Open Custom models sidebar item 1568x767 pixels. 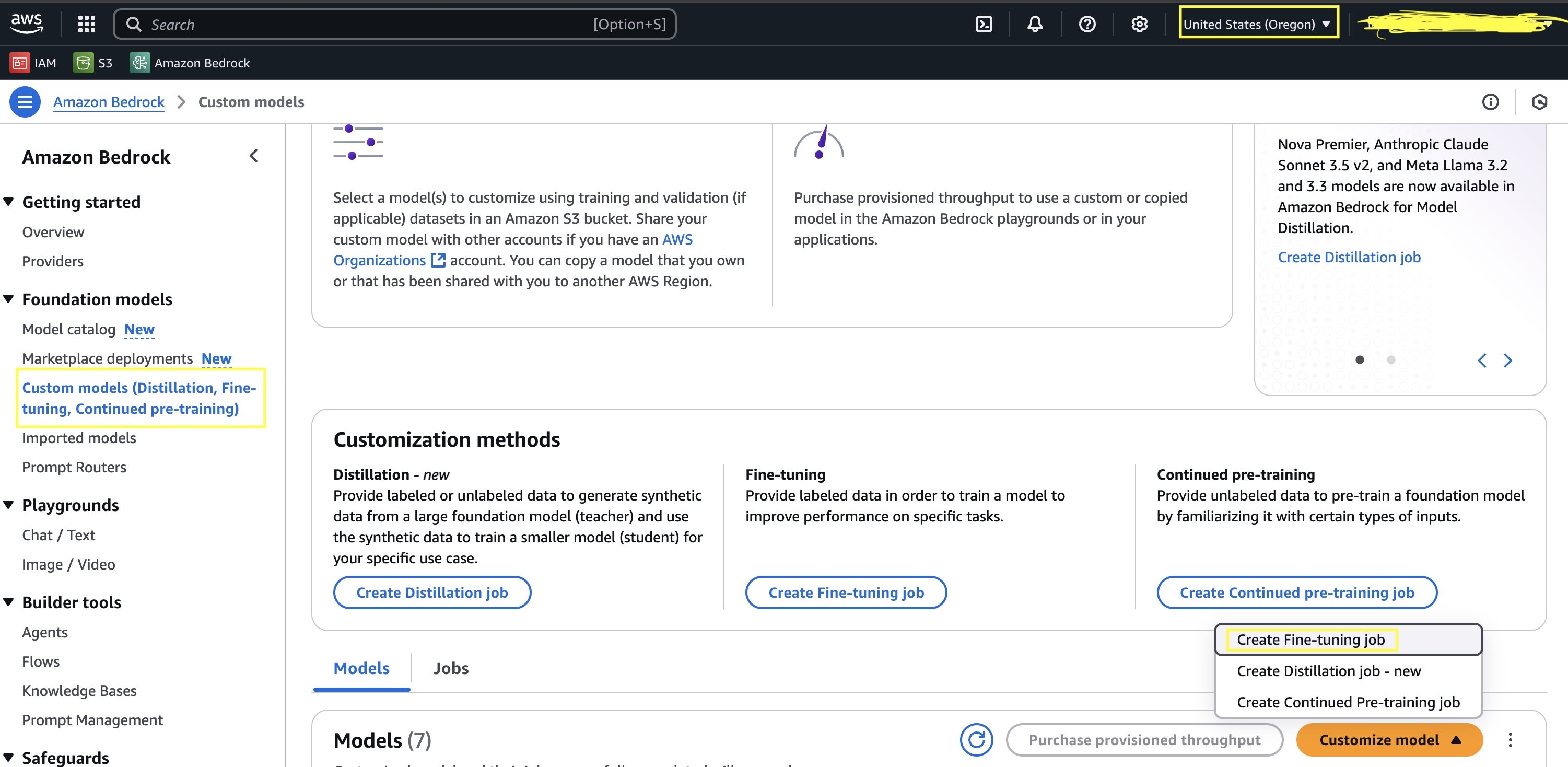click(139, 398)
